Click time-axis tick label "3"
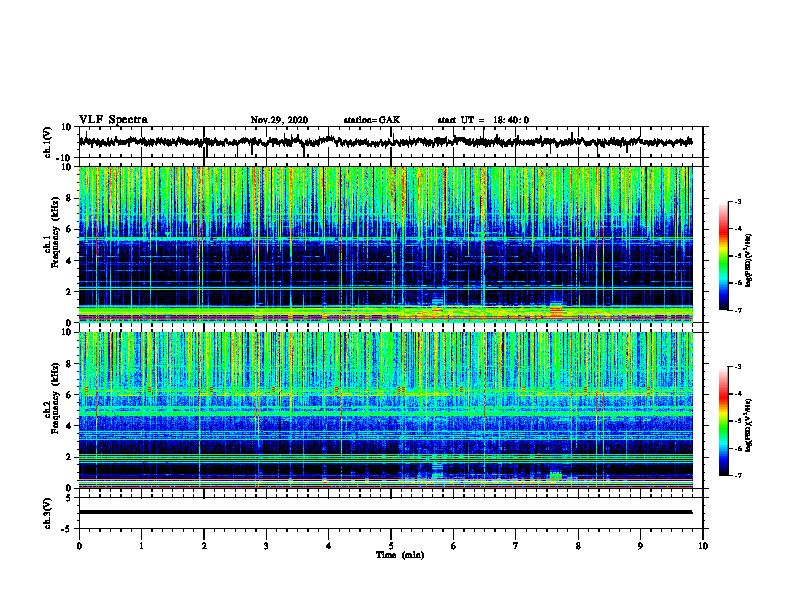 point(266,546)
